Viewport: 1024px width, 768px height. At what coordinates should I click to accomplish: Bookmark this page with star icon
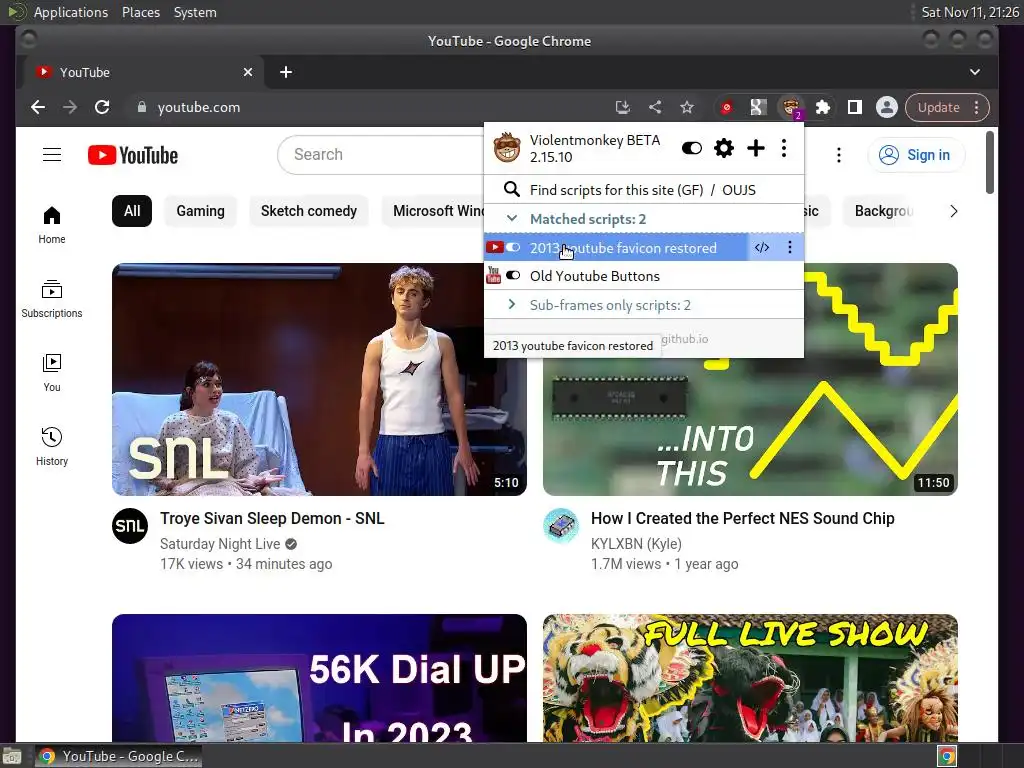[x=686, y=107]
